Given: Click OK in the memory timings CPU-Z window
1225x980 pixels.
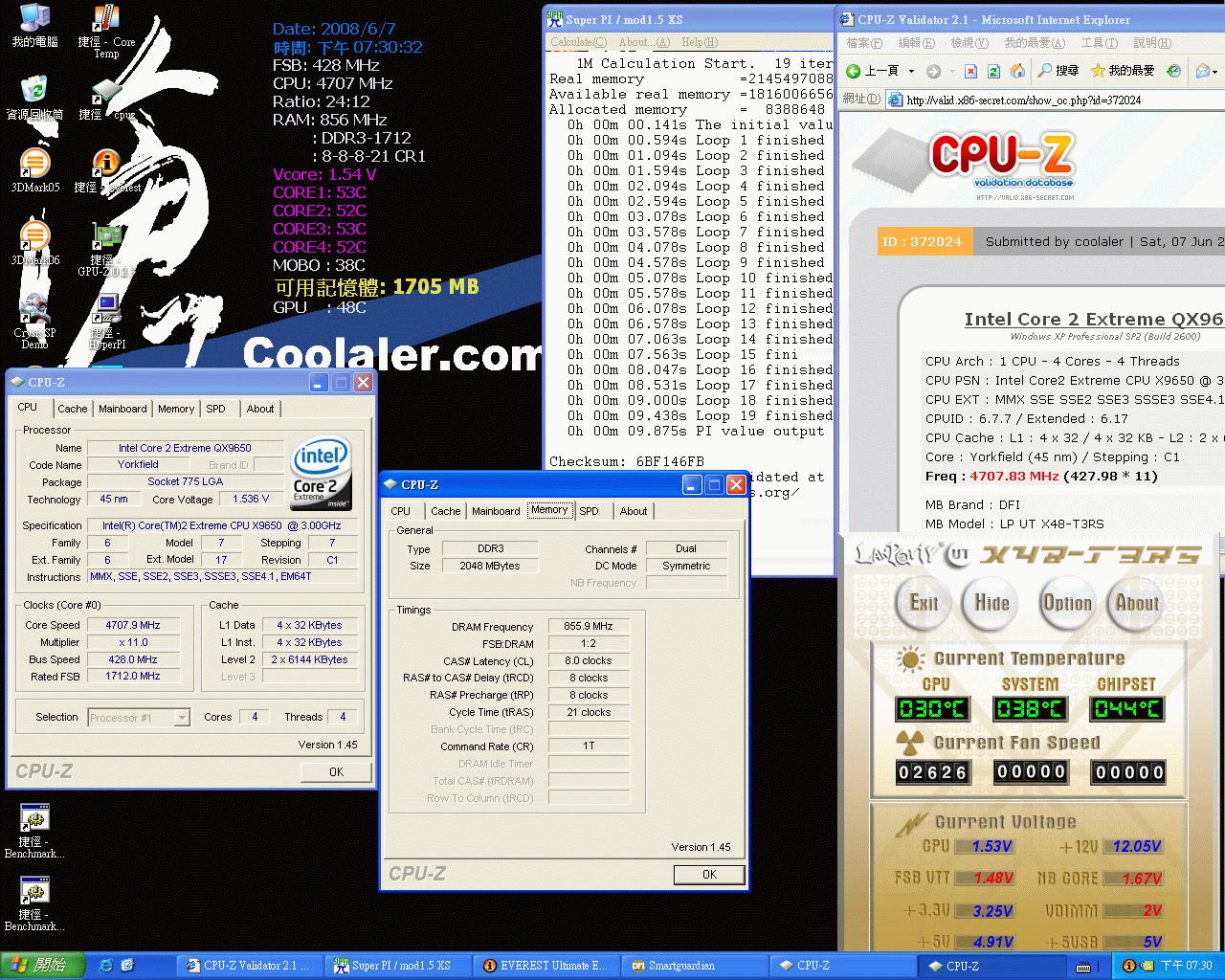Looking at the screenshot, I should (709, 875).
